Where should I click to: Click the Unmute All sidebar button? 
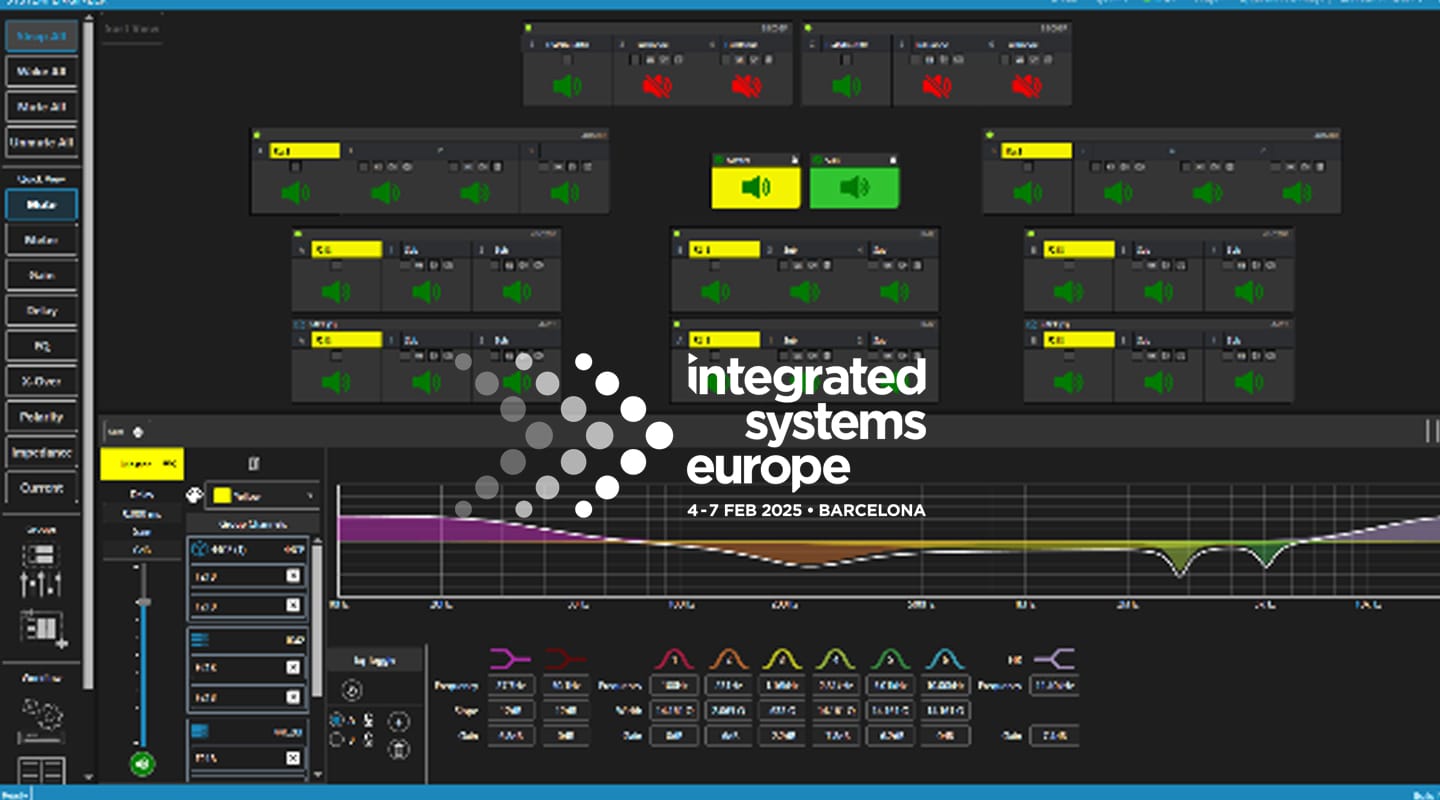click(x=41, y=142)
